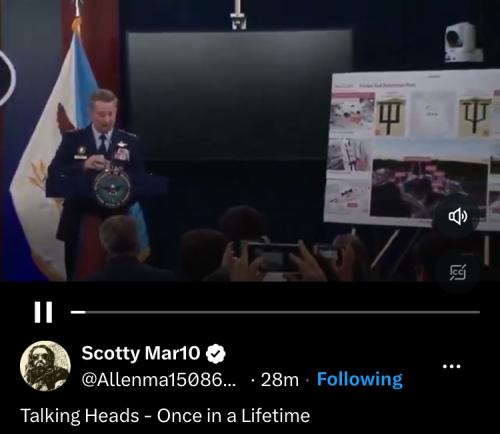Screen dimensions: 500x434
Task: Click the podium seal emblem in the video
Action: [112, 189]
